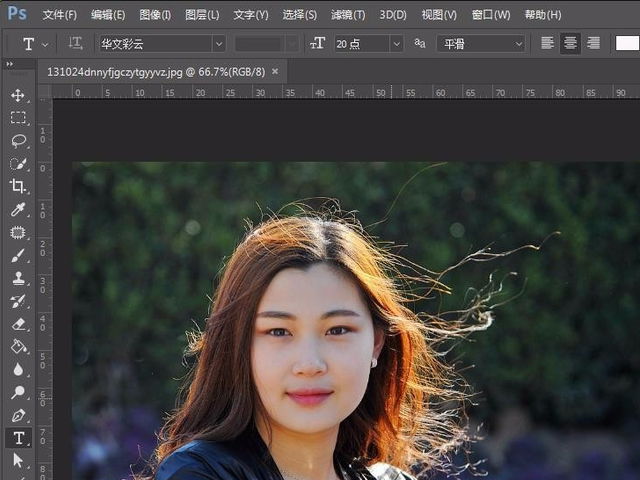This screenshot has height=480, width=640.
Task: Select the Lasso tool
Action: (18, 141)
